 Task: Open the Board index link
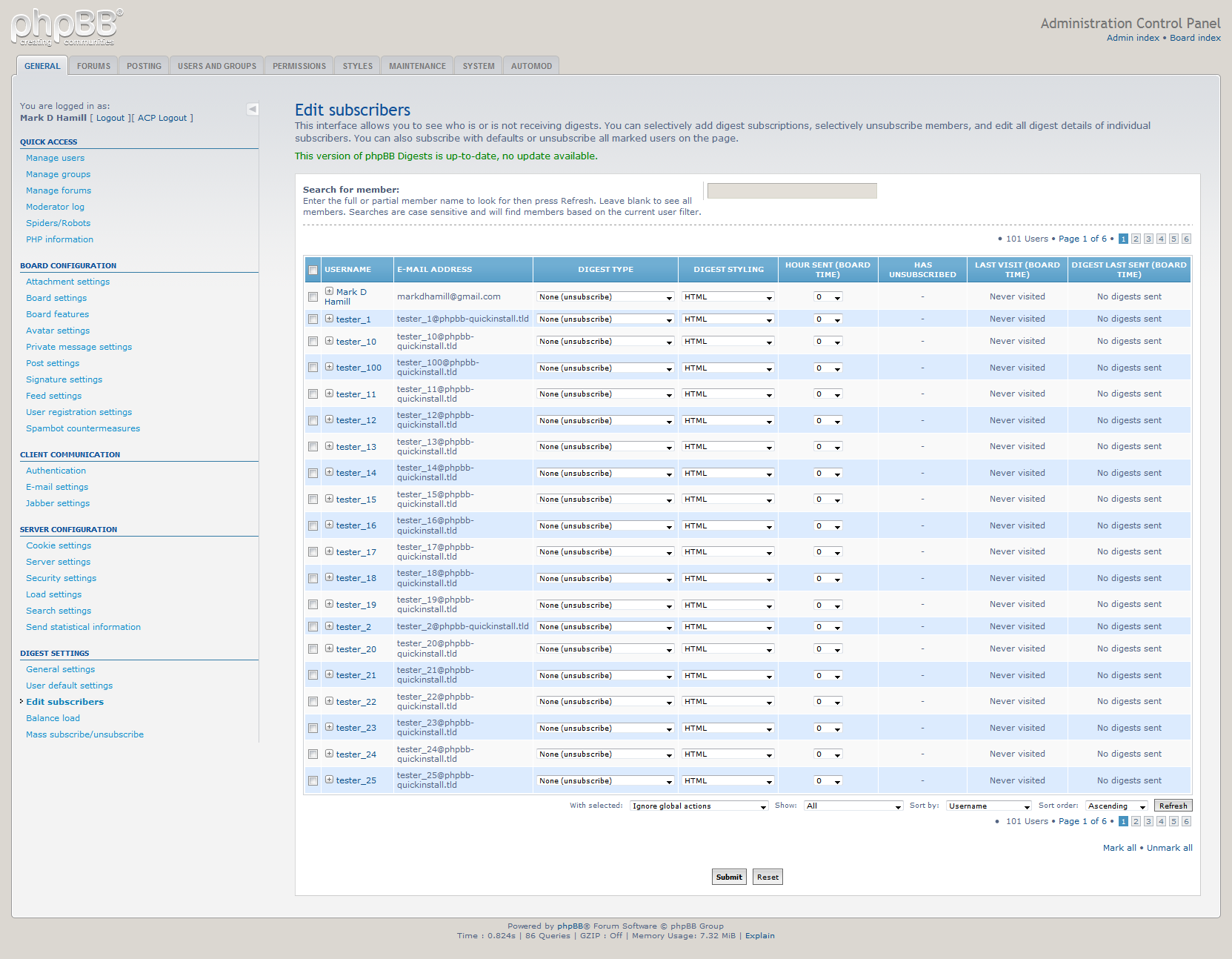coord(1195,38)
